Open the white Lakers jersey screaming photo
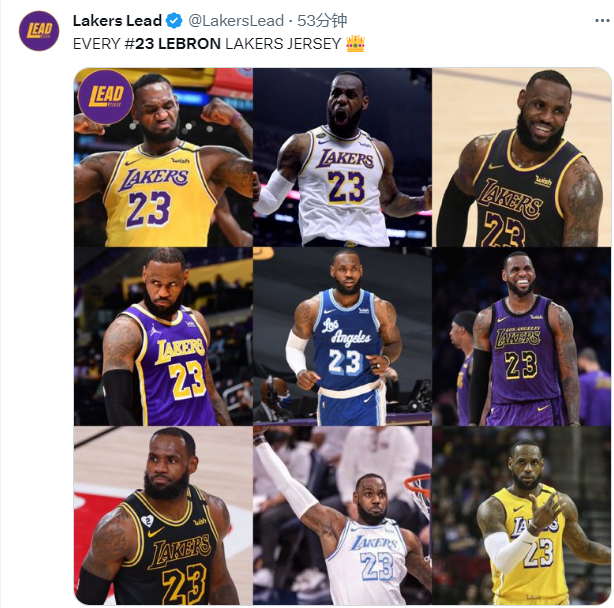Image resolution: width=614 pixels, height=608 pixels. pyautogui.click(x=342, y=157)
